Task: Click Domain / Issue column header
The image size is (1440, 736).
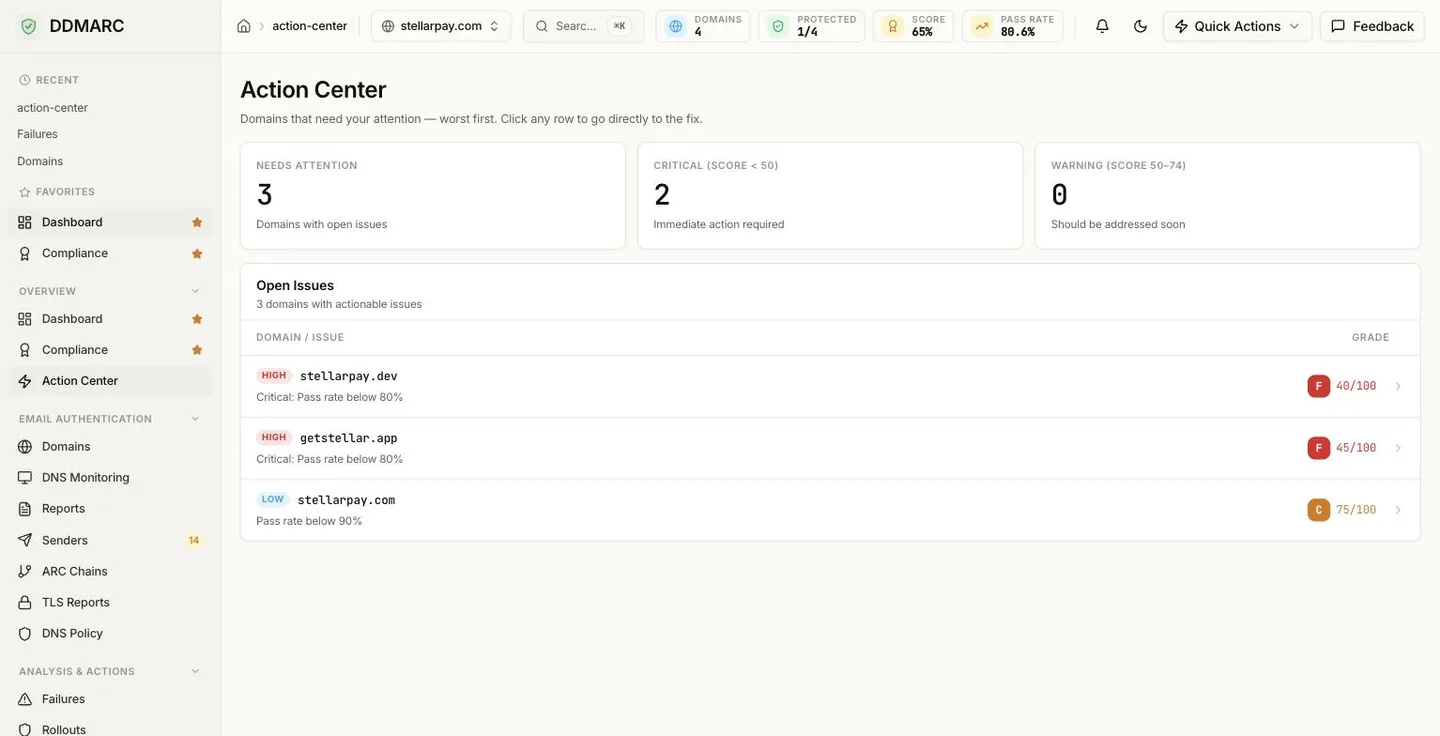Action: (300, 338)
